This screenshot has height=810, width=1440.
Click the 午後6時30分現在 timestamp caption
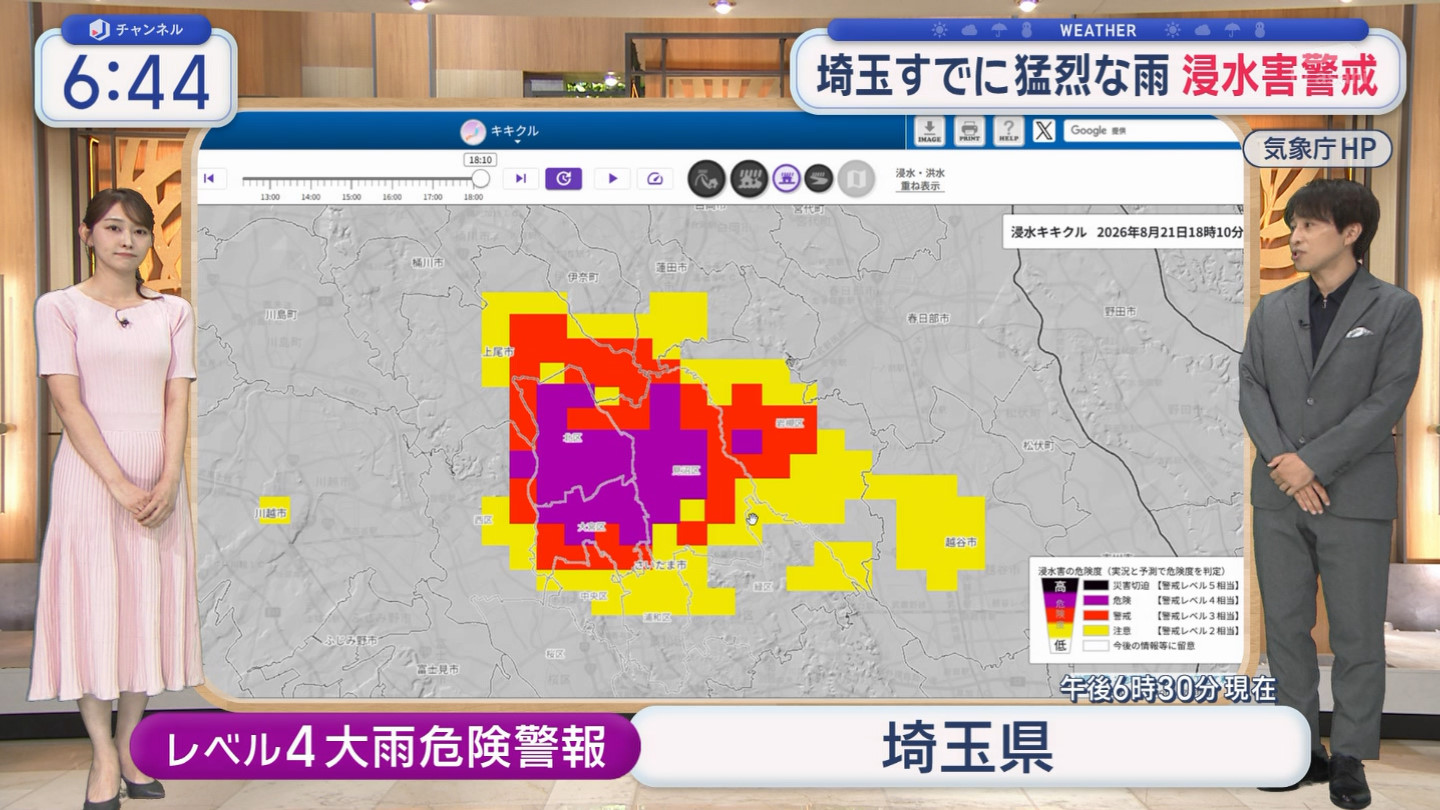(1168, 689)
